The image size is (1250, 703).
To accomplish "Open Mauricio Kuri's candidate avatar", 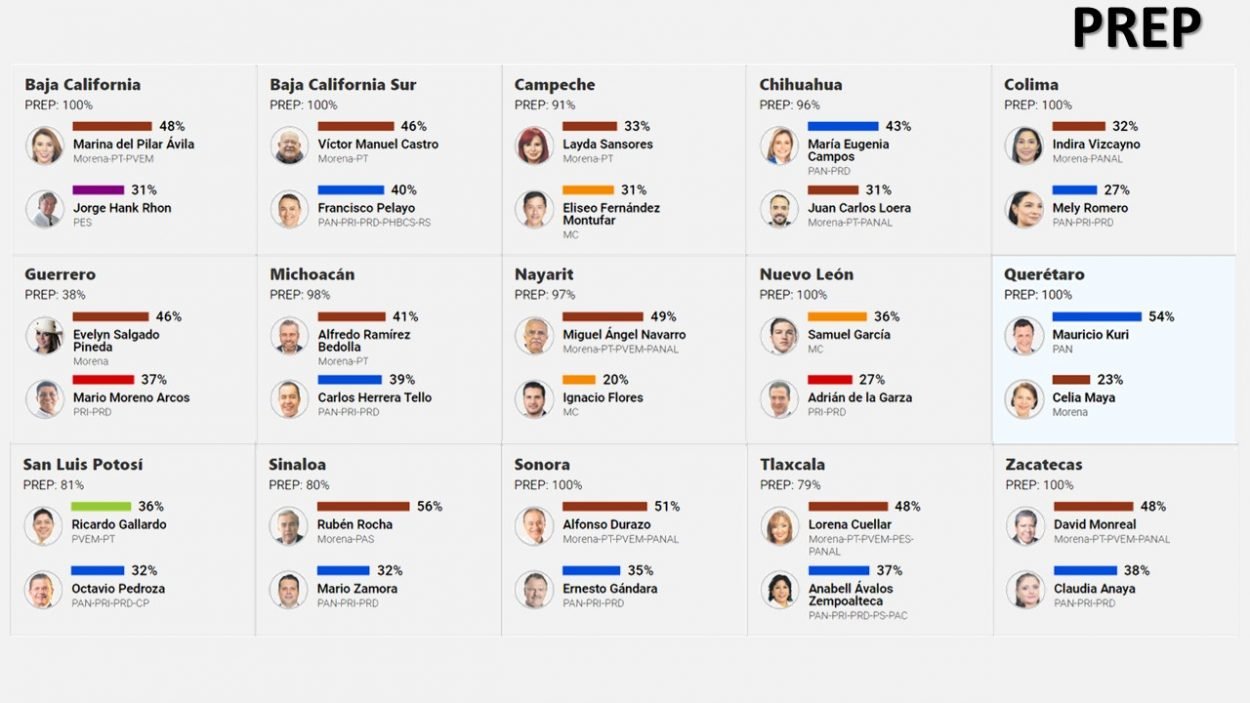I will (x=1024, y=336).
